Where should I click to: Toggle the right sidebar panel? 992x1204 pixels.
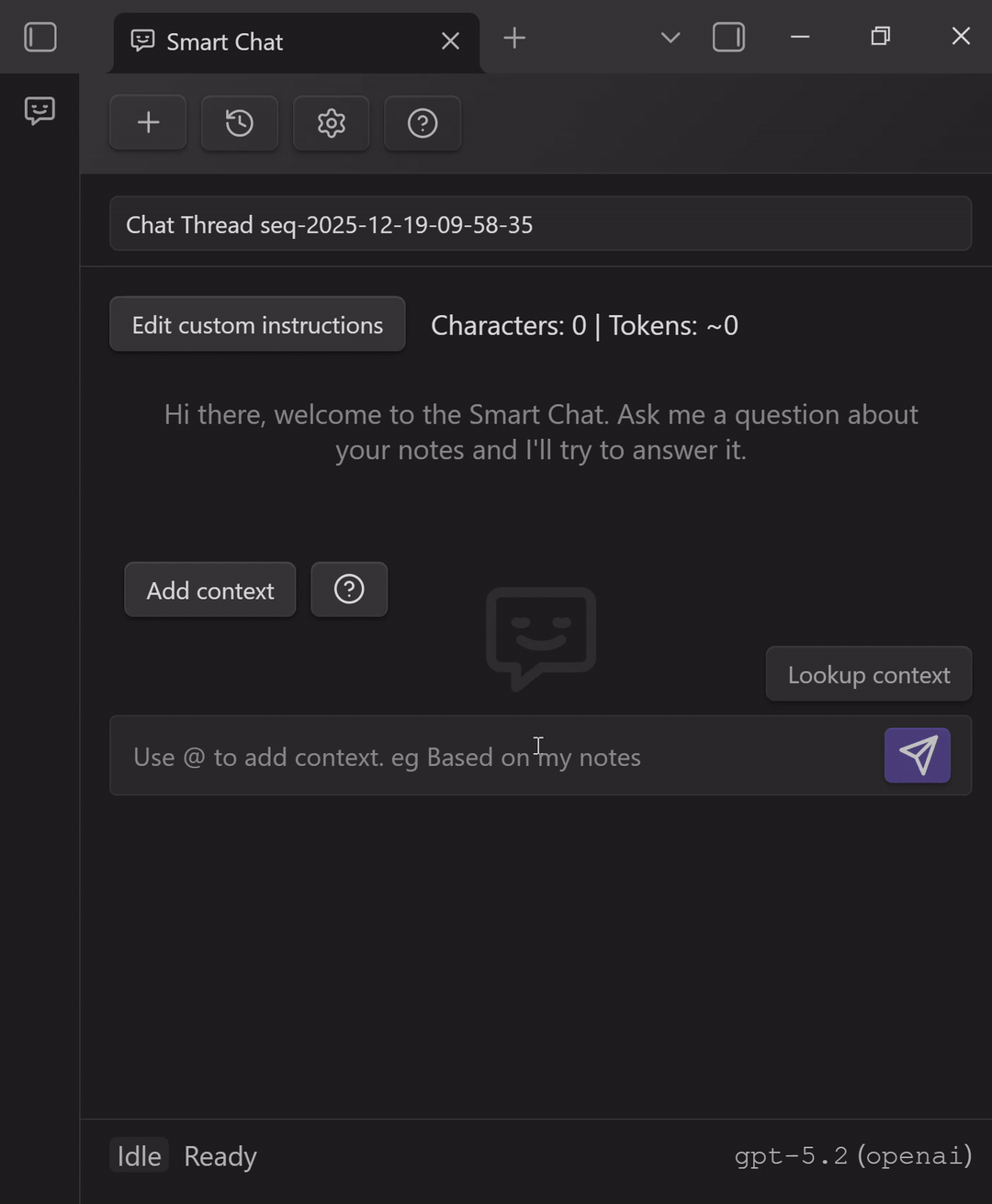coord(728,38)
